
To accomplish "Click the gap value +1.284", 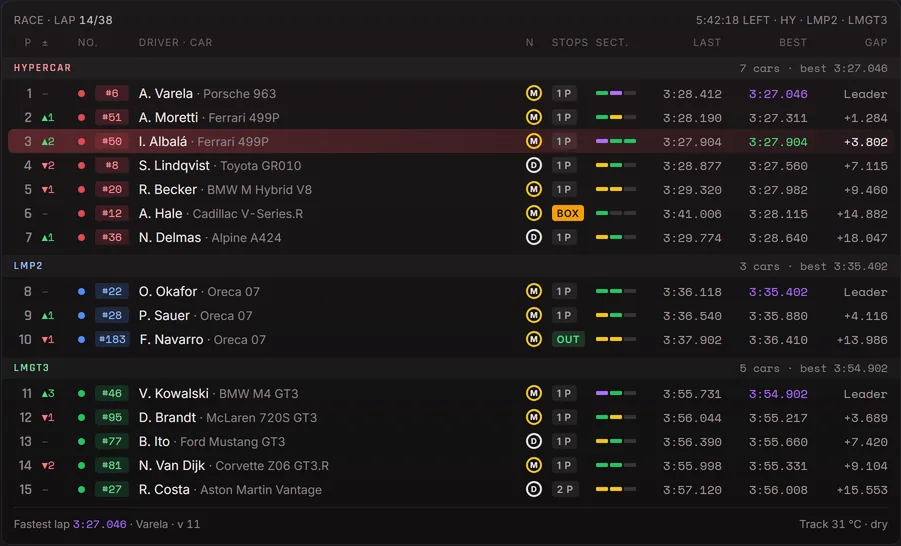I will coord(865,118).
